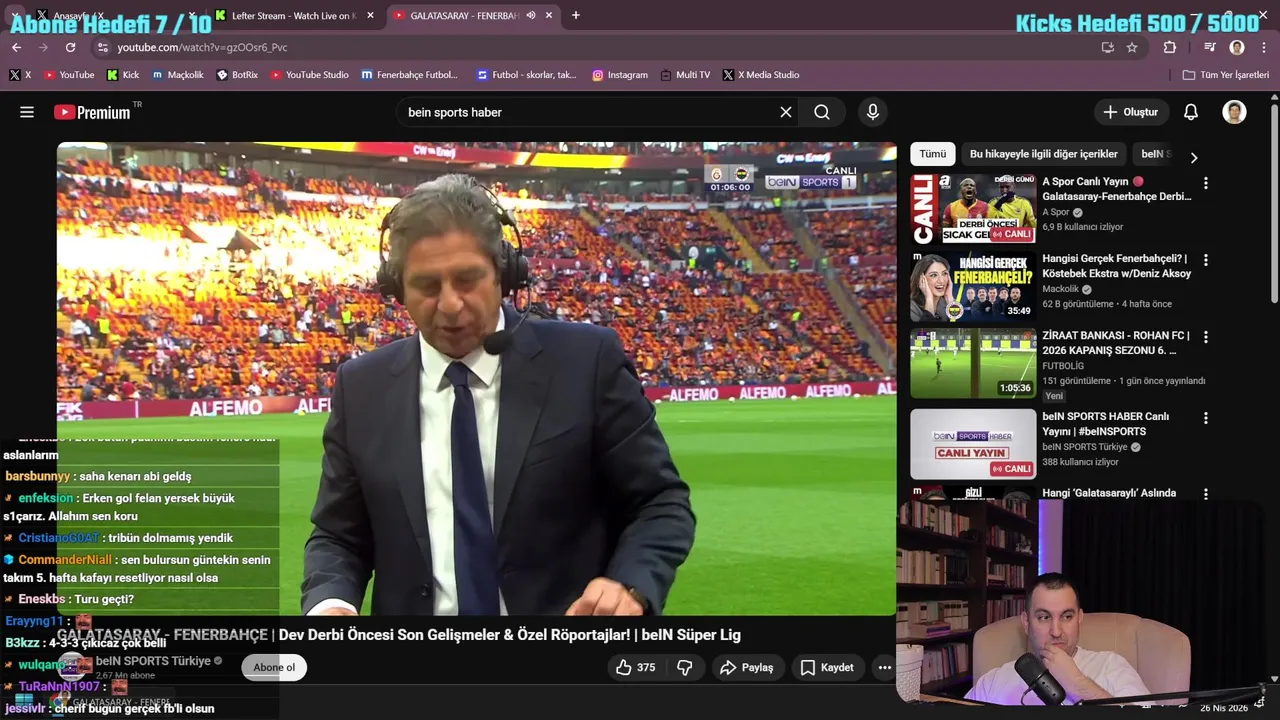This screenshot has width=1280, height=720.
Task: Open the Maçkolik bookmark
Action: [178, 75]
